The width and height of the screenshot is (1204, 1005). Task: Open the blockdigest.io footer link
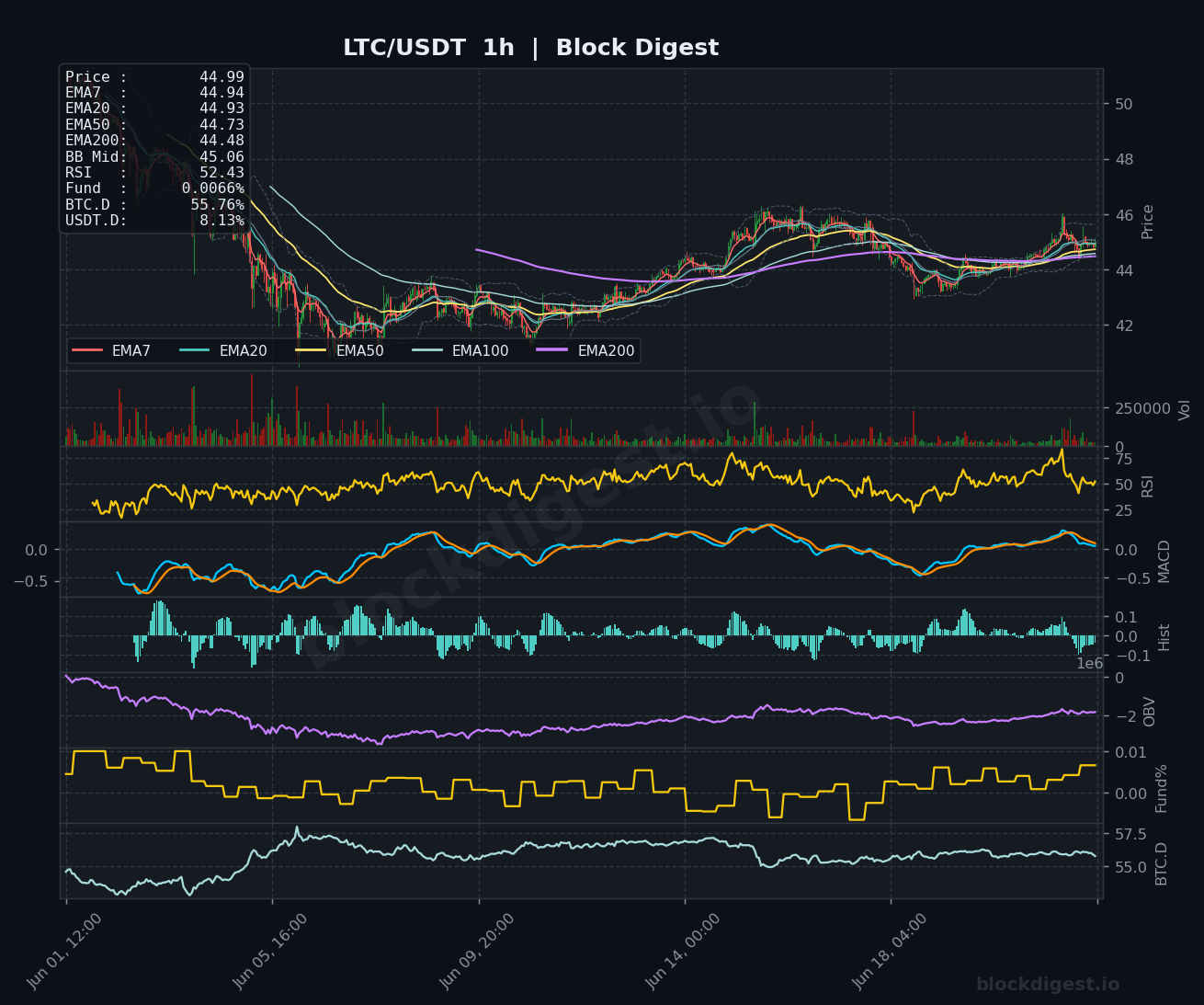1048,985
